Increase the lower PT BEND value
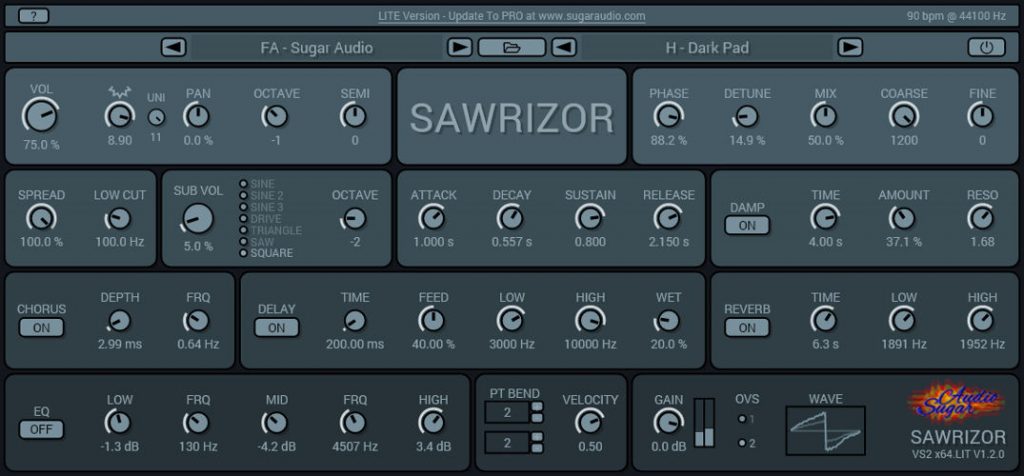This screenshot has height=476, width=1024. click(537, 437)
